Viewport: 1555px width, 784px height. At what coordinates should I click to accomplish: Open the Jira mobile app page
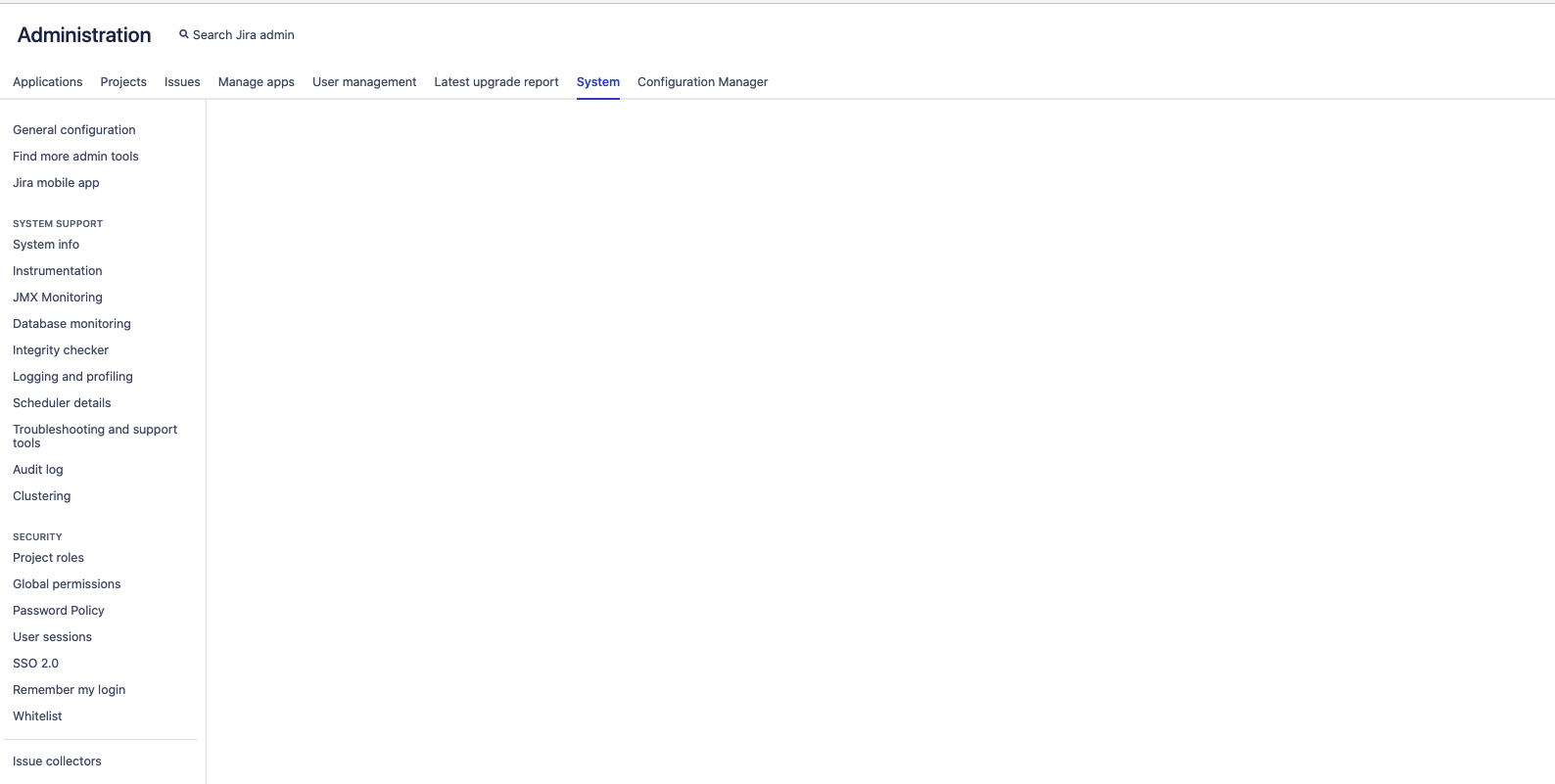pyautogui.click(x=56, y=183)
